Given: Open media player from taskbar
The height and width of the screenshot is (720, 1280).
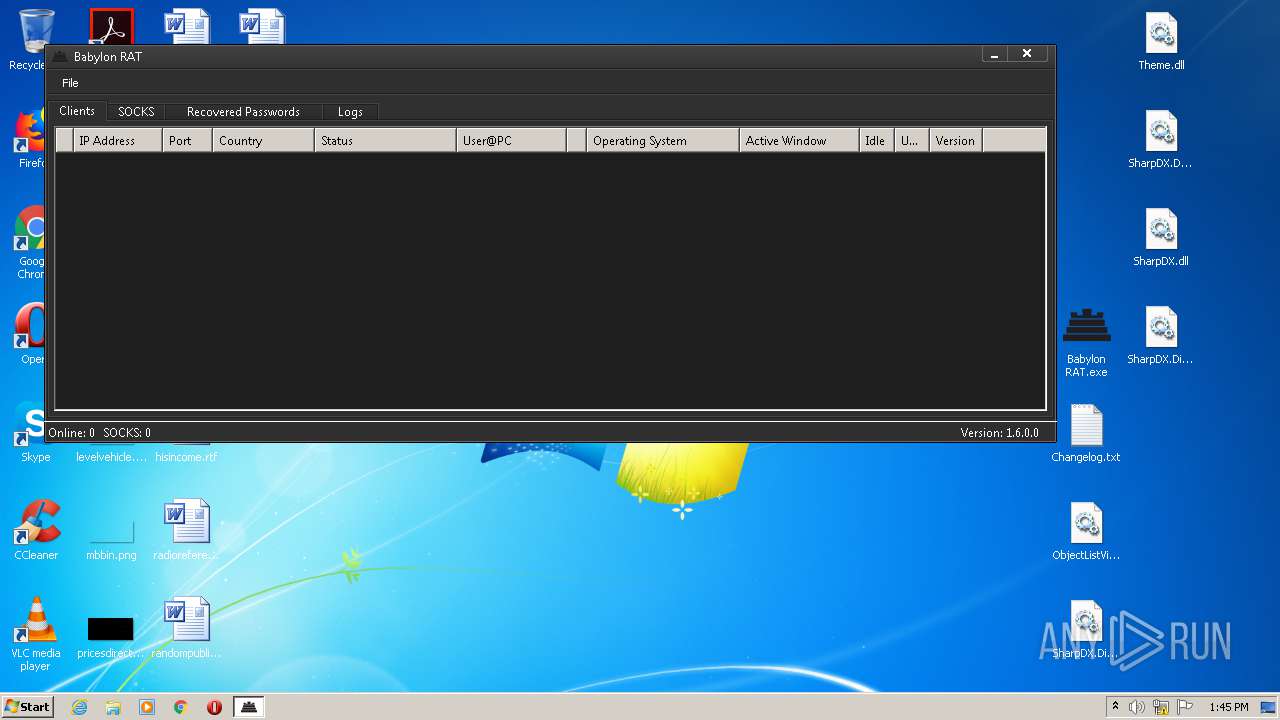Looking at the screenshot, I should (147, 707).
